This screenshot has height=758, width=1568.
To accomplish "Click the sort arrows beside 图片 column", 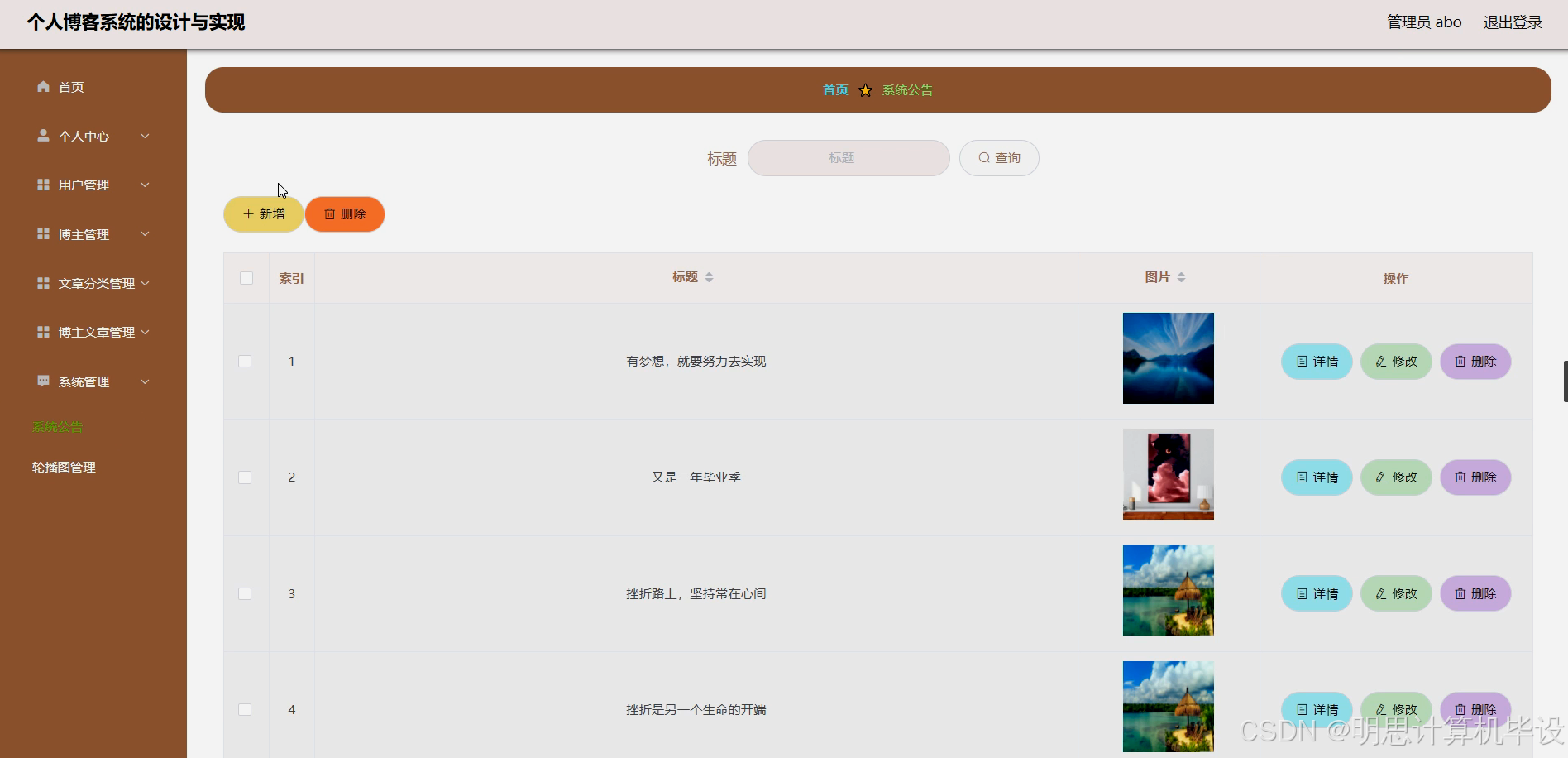I will click(1181, 277).
